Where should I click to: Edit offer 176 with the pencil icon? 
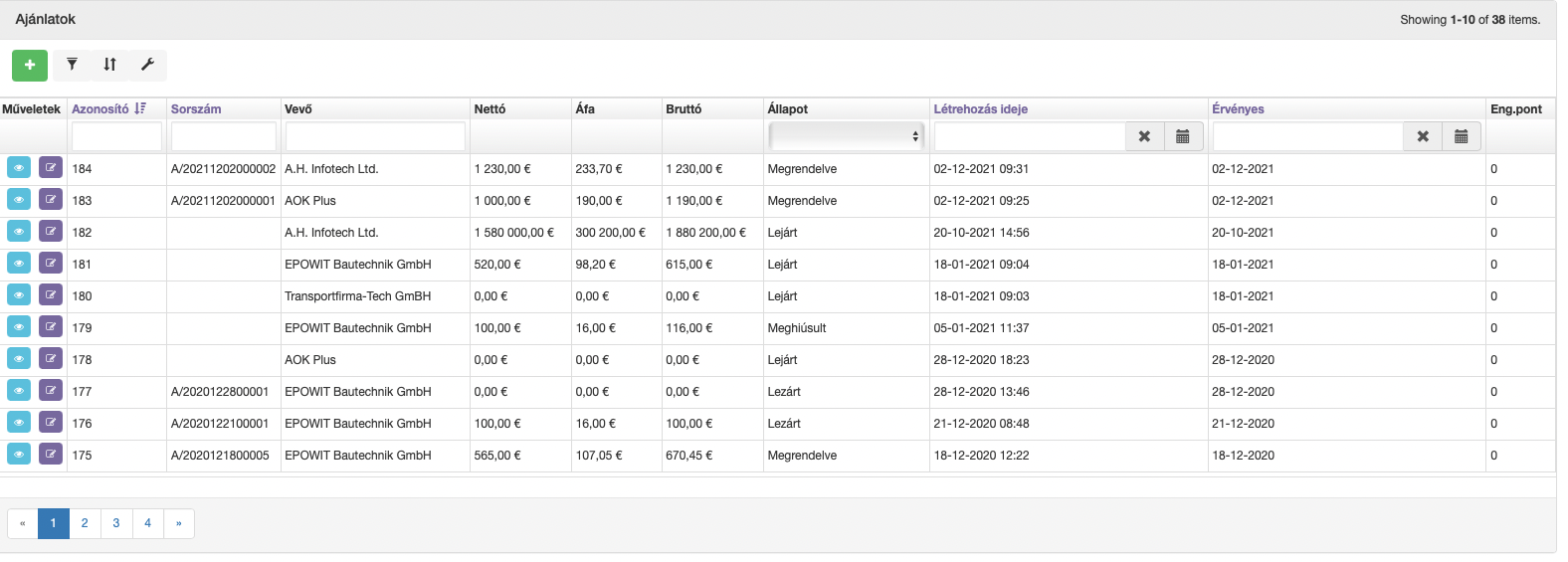pos(51,423)
